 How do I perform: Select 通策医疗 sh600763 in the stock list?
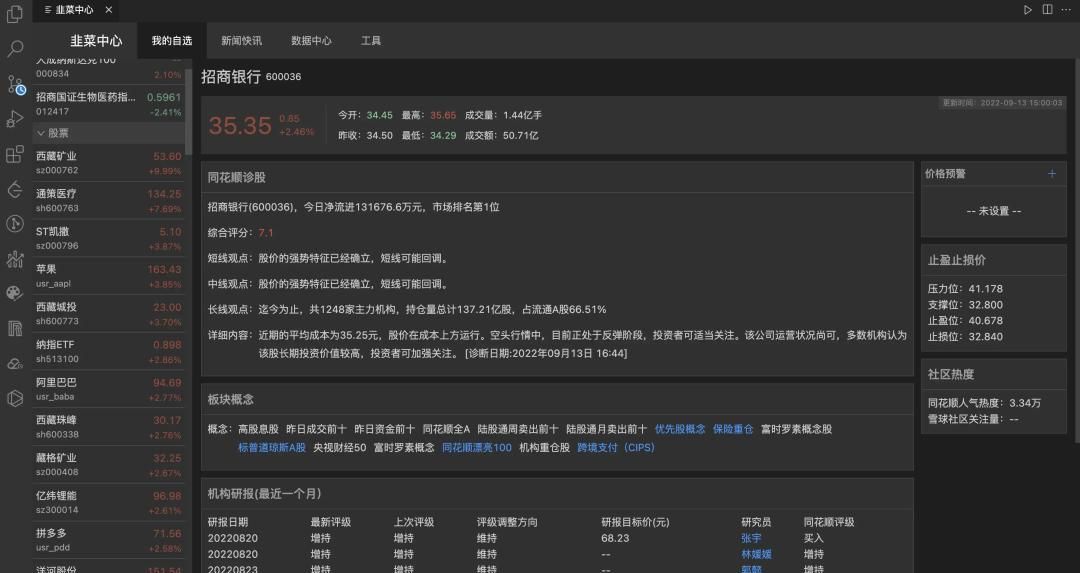(x=108, y=200)
